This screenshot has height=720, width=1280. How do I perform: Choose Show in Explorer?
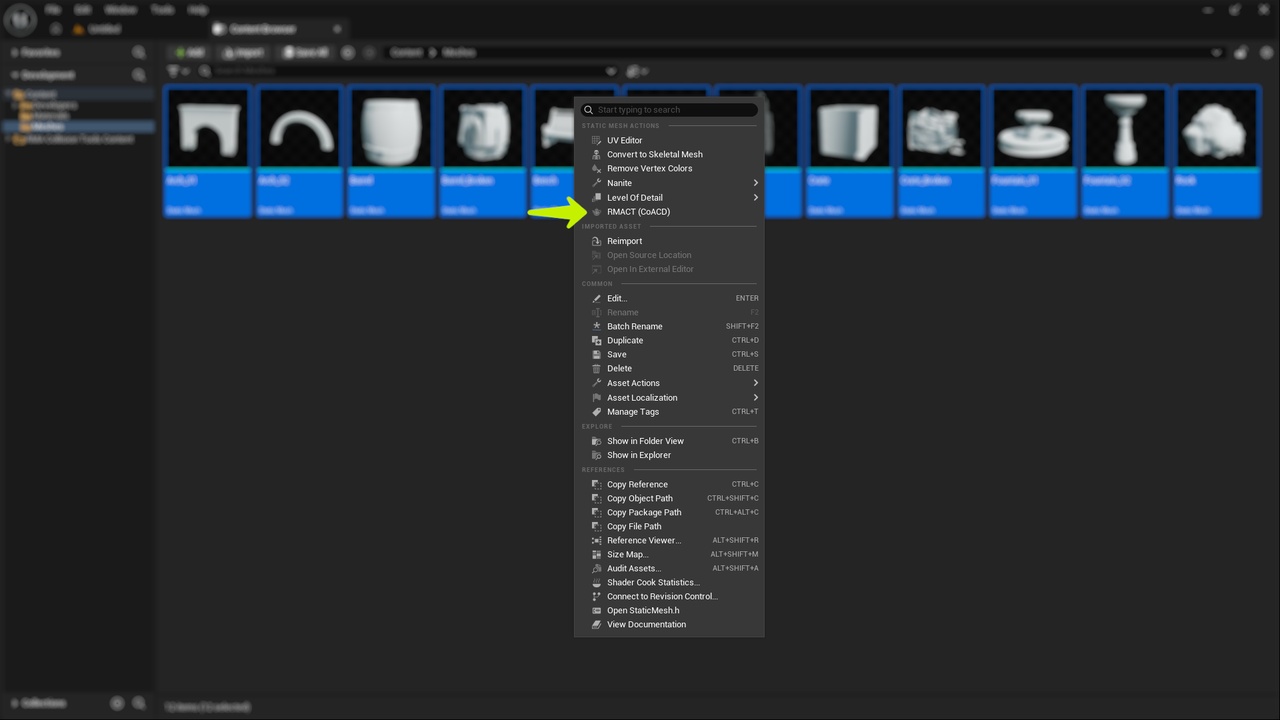tap(669, 455)
